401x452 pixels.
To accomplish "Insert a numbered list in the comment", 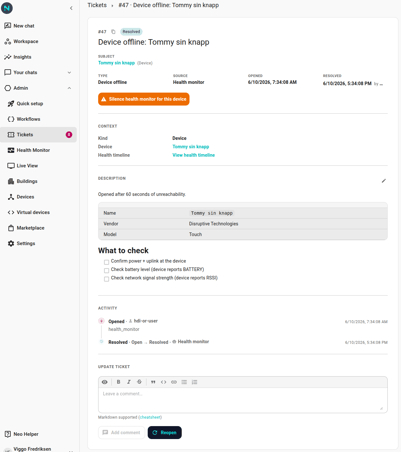I will (x=195, y=382).
